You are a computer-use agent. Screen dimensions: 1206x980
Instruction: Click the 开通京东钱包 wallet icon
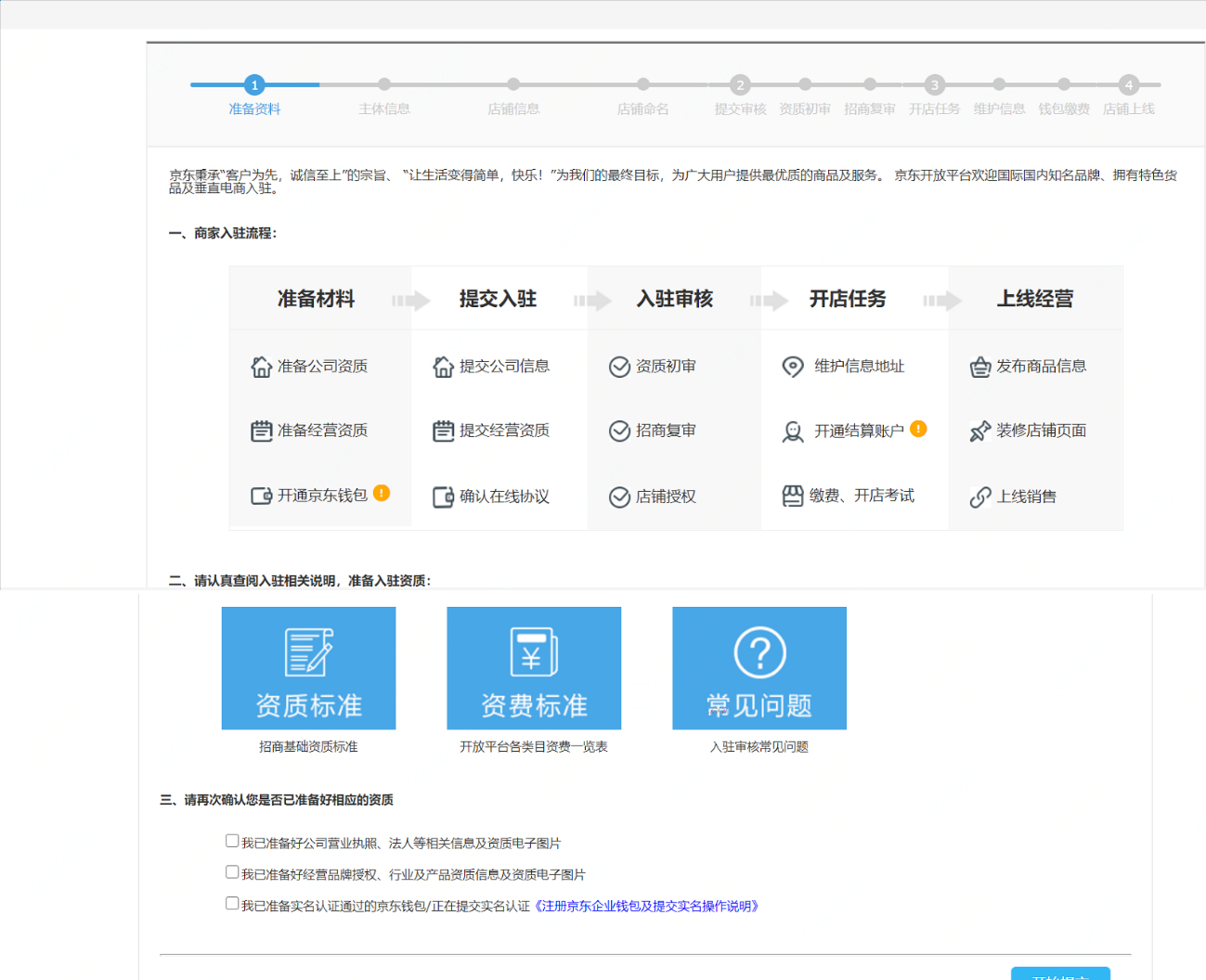coord(263,495)
